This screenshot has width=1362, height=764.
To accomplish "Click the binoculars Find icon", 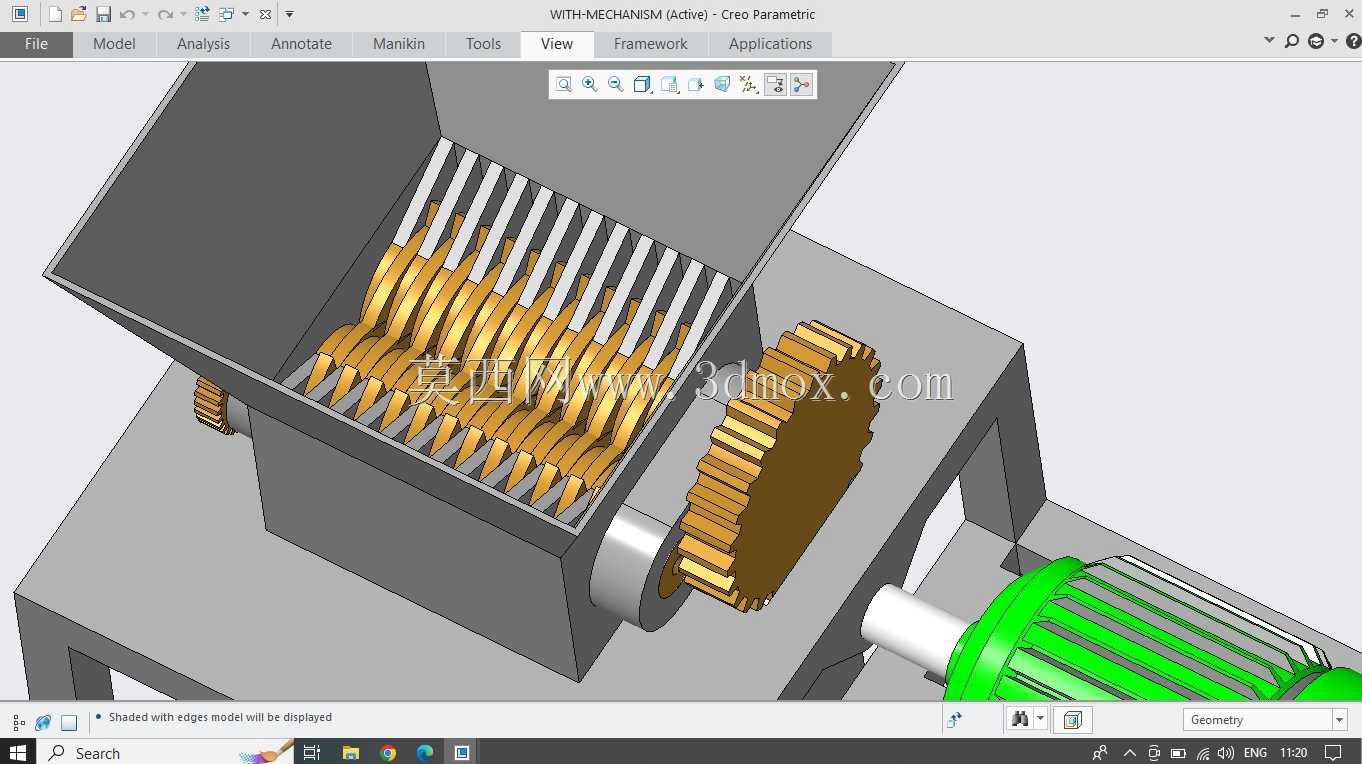I will pos(1020,719).
